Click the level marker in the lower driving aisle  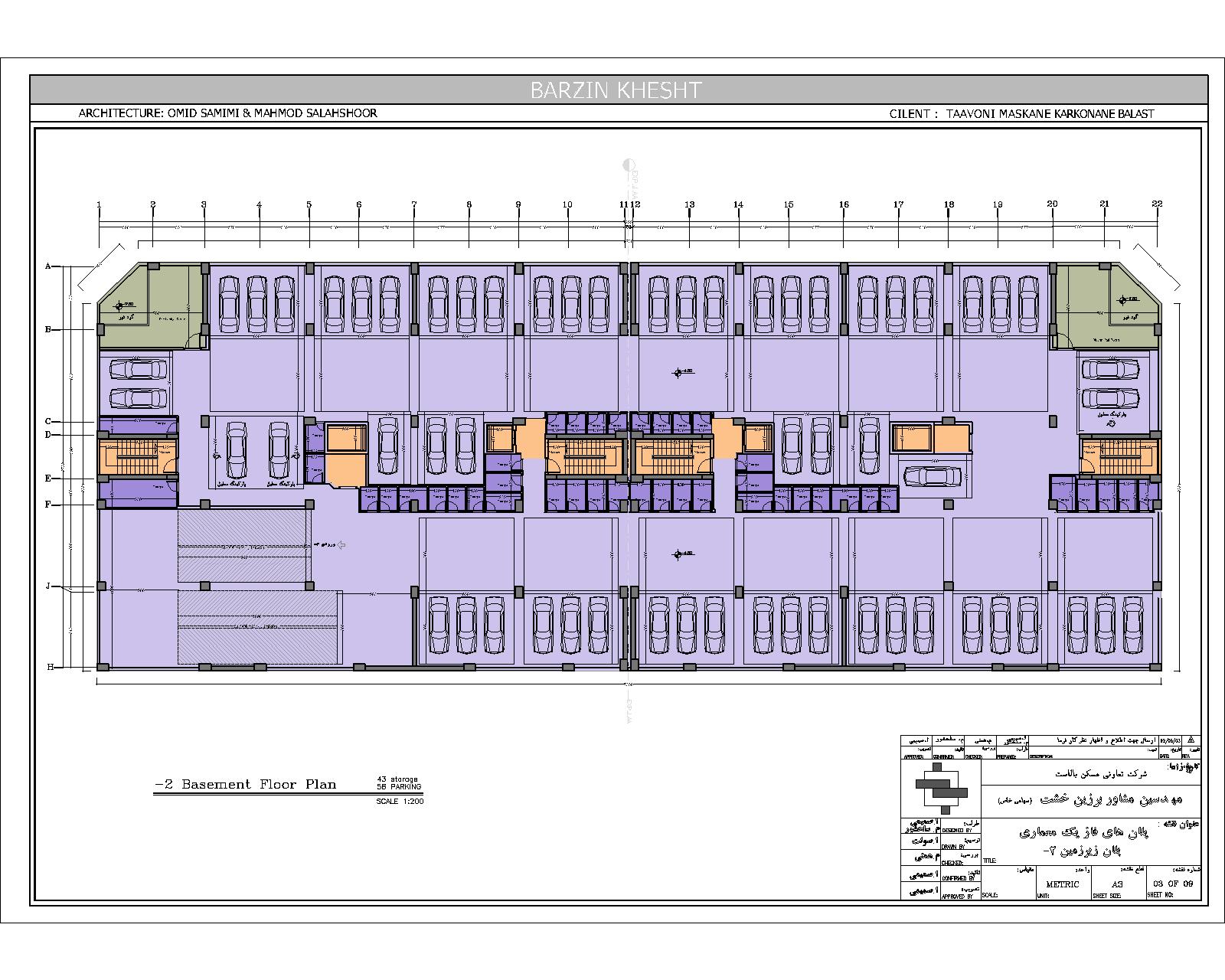(x=678, y=554)
